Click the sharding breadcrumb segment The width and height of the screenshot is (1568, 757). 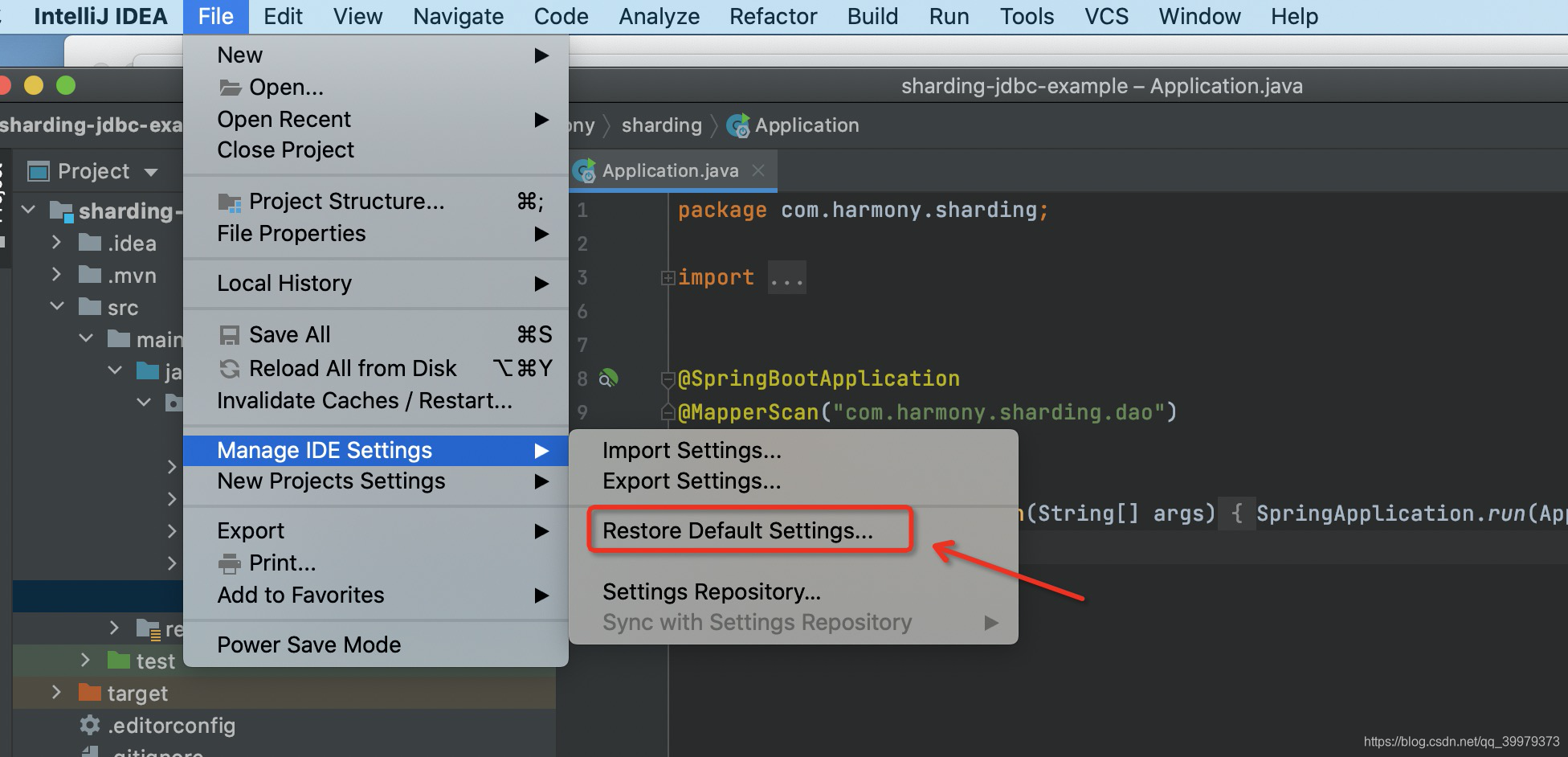coord(662,125)
